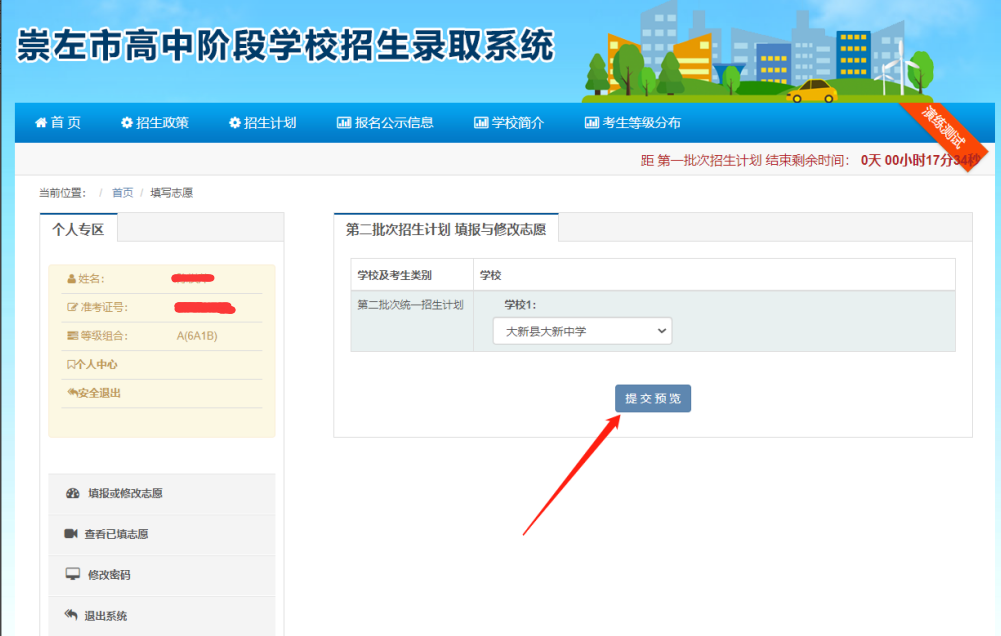Screen dimensions: 1001x636
Task: Click the chart icon beside 报名公示信息
Action: [x=344, y=123]
